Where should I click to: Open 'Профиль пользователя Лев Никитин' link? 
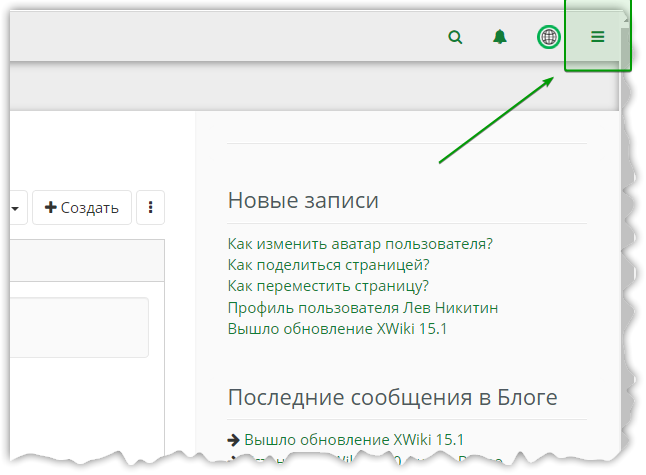362,307
